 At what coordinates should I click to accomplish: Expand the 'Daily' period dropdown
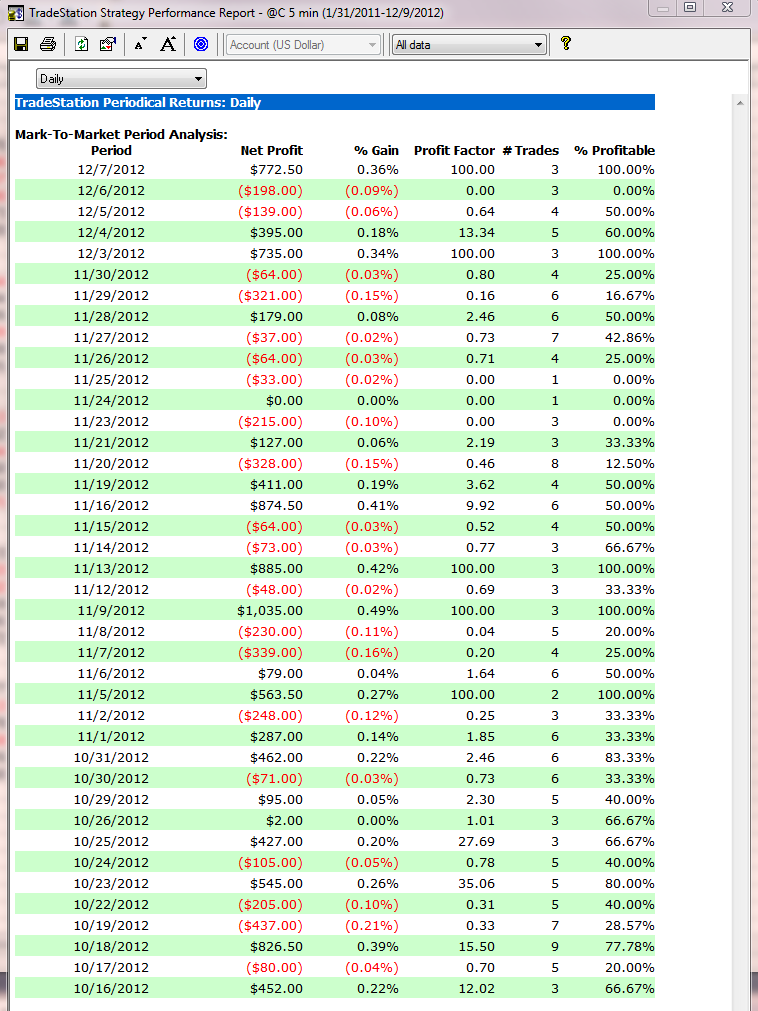tap(121, 78)
